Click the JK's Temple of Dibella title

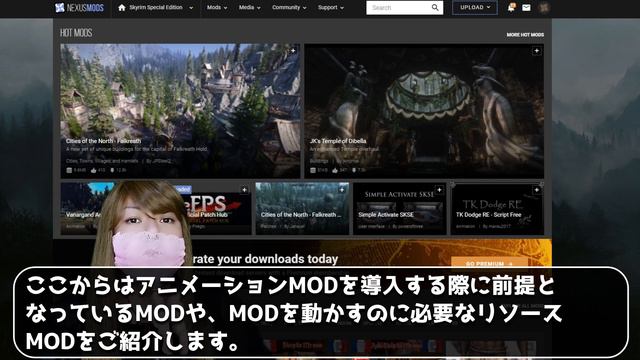pyautogui.click(x=338, y=141)
